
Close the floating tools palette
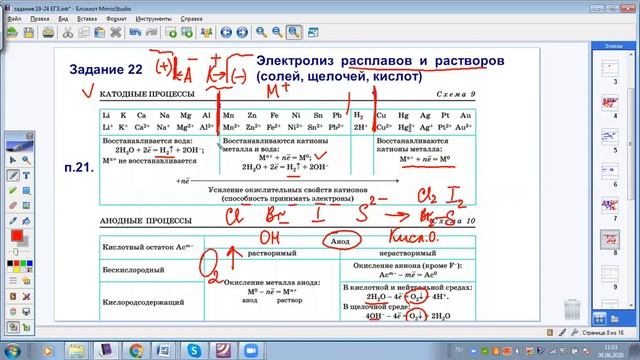tap(29, 136)
